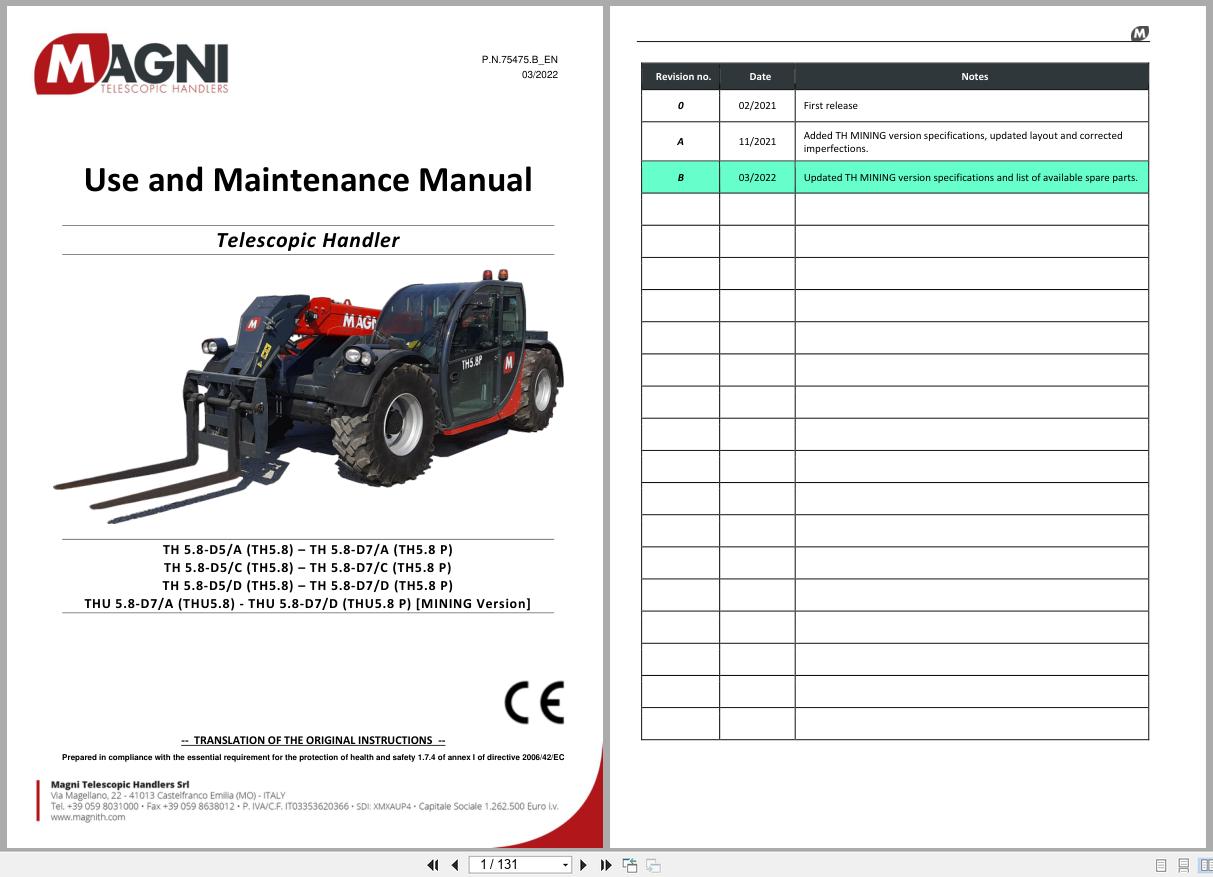Click the part number P.N.75475.B_EN
This screenshot has width=1213, height=877.
[519, 60]
